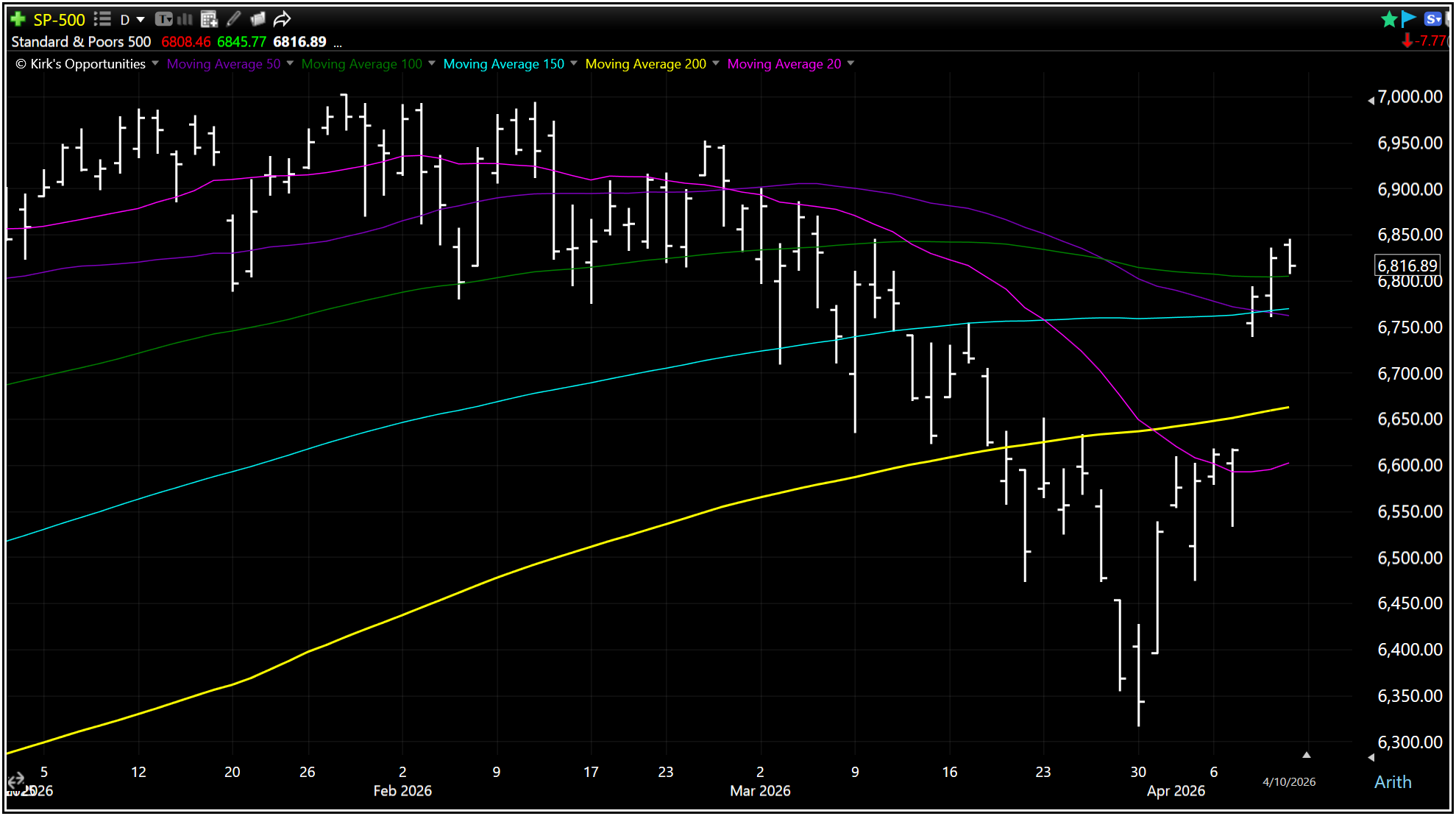Expand Moving Average 50 dropdown arrow
The height and width of the screenshot is (816, 1456).
pyautogui.click(x=290, y=63)
